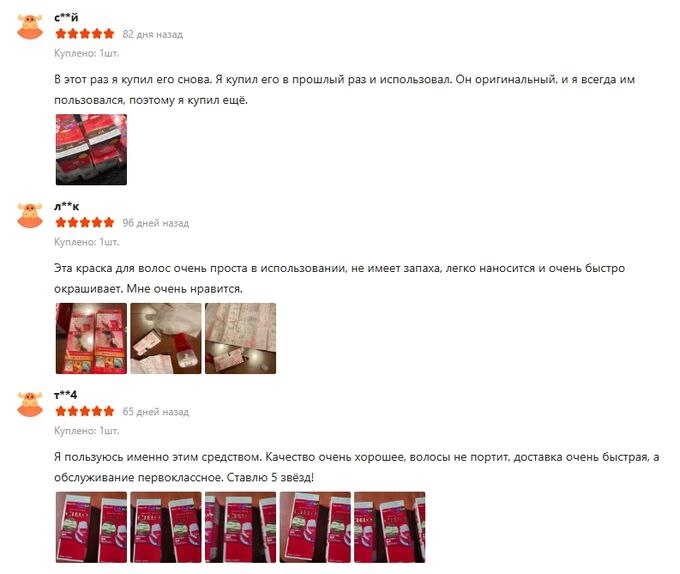Click the '82 дня назад' date label

point(153,34)
